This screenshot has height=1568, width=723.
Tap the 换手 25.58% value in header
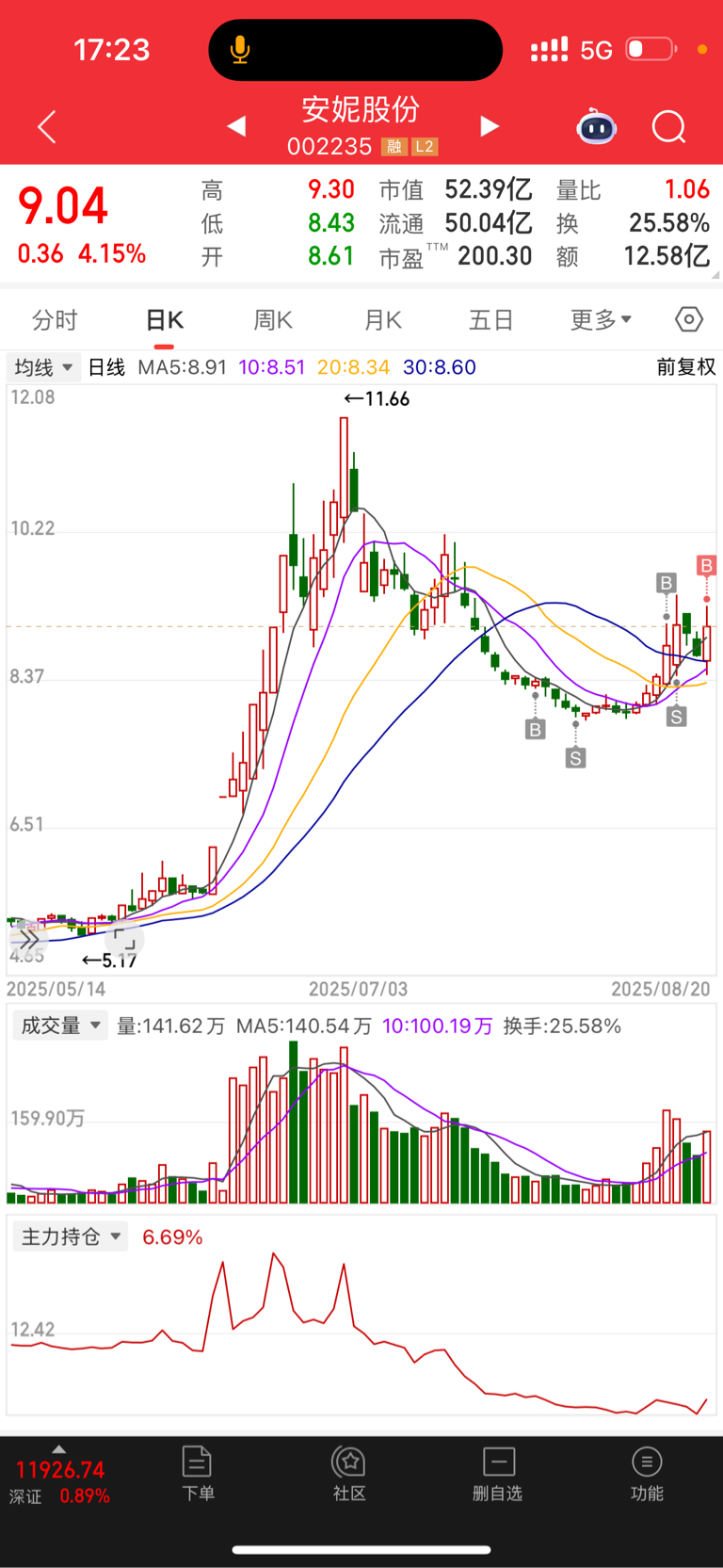pyautogui.click(x=669, y=223)
